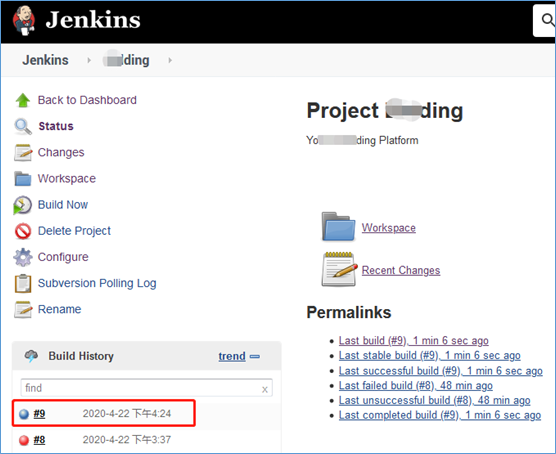The height and width of the screenshot is (454, 556).
Task: Clear the build find field with x
Action: tap(265, 389)
